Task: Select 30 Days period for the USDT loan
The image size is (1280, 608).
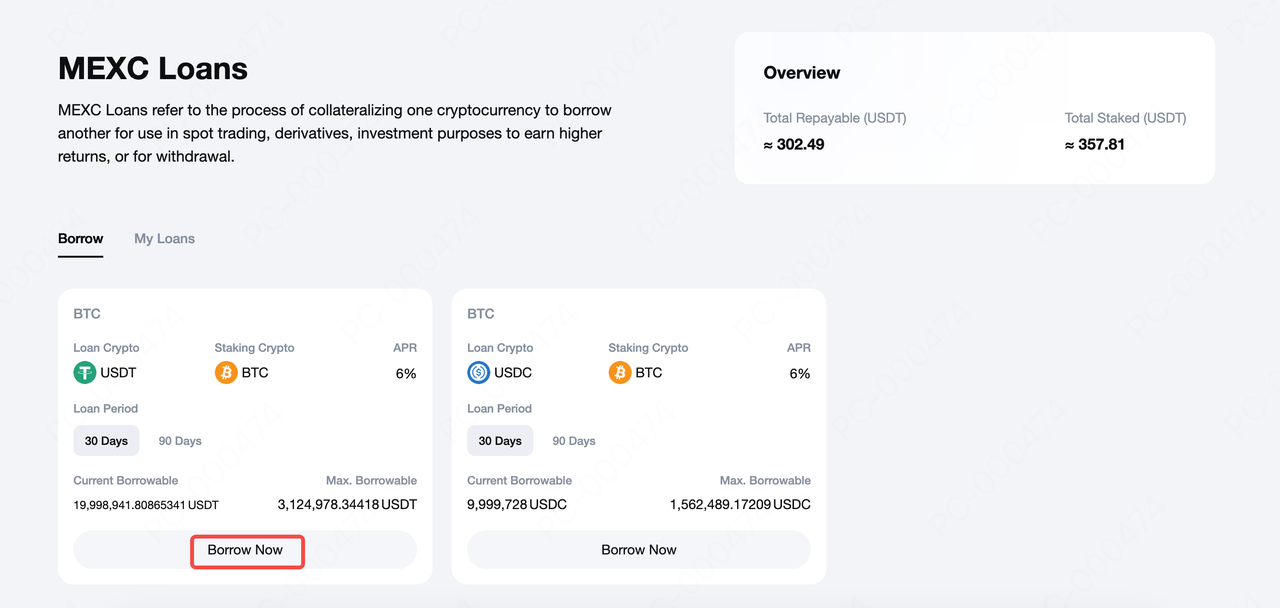Action: [x=106, y=441]
